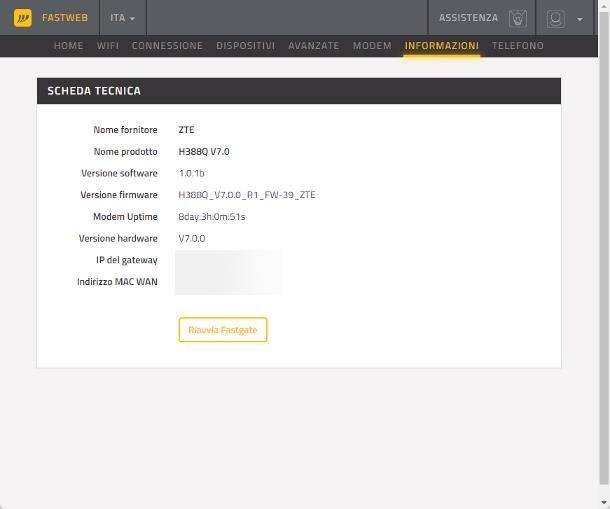Image resolution: width=610 pixels, height=509 pixels.
Task: Click the Fastweb yellow logo icon
Action: 23,18
